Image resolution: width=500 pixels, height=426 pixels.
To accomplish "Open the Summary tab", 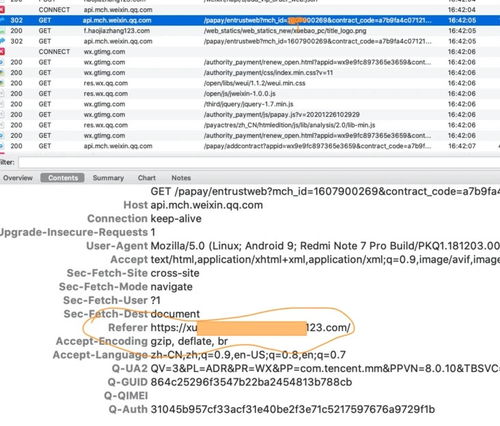I will [108, 178].
